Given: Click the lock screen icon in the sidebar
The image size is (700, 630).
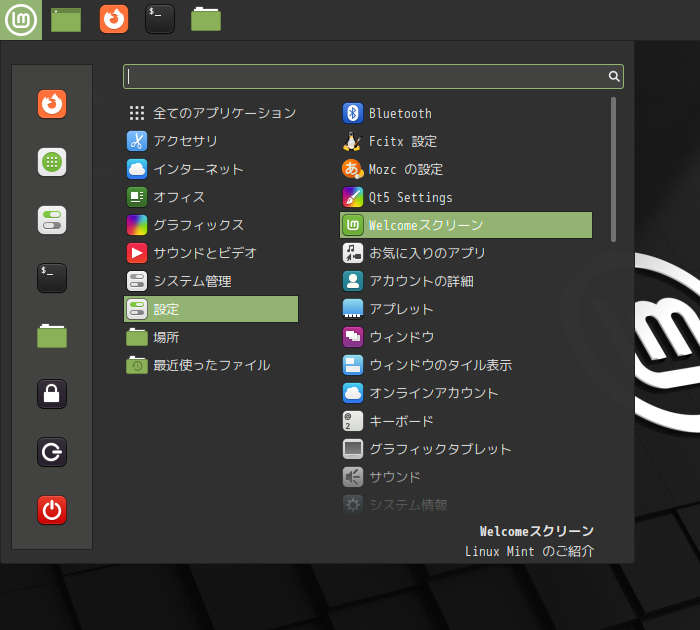Looking at the screenshot, I should tap(52, 394).
